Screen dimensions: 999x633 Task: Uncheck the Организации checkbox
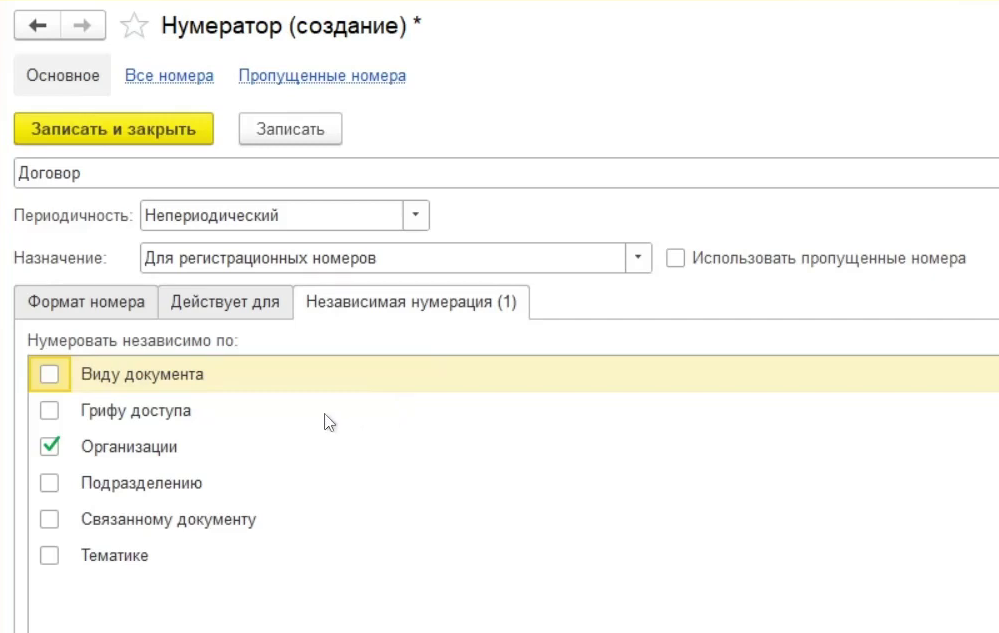(49, 447)
